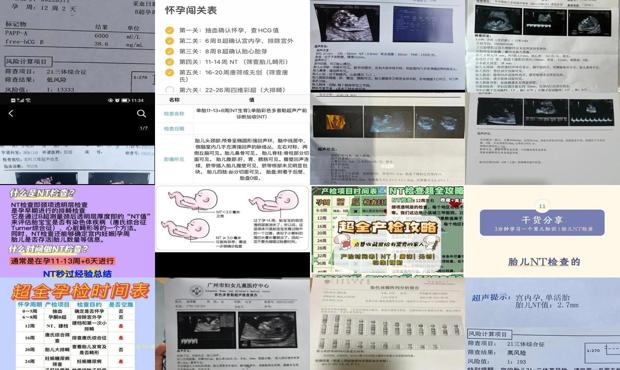Toggle the 第二关 6周B超 checkmark
Screen dimensions: 620x370
[169, 41]
